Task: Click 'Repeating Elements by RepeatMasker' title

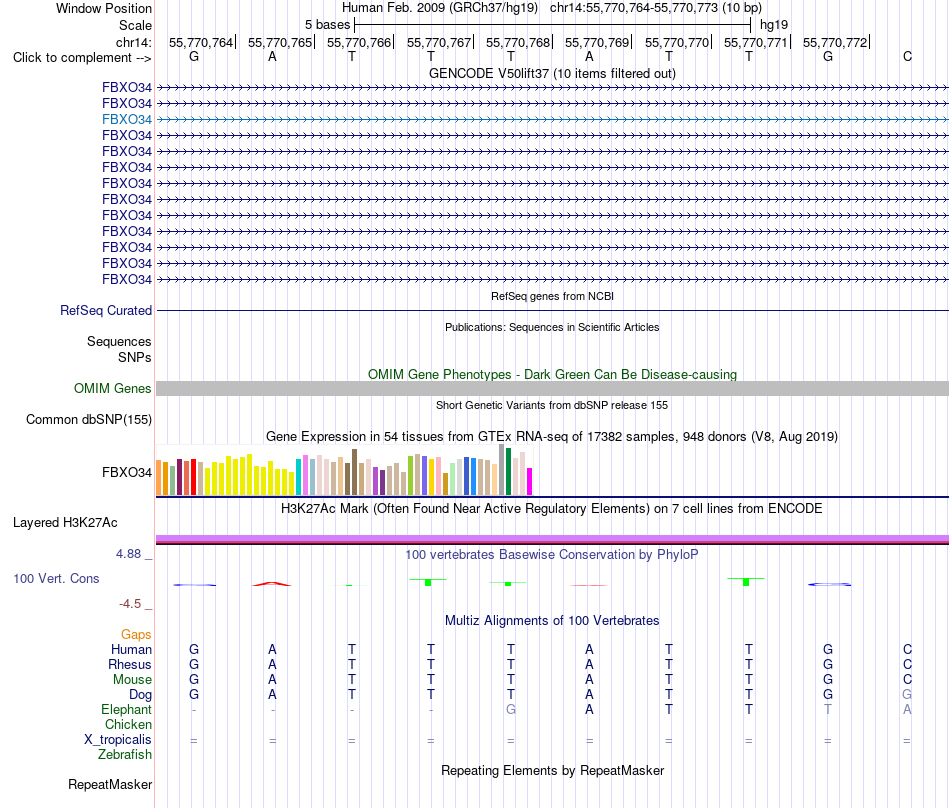Action: [x=552, y=770]
